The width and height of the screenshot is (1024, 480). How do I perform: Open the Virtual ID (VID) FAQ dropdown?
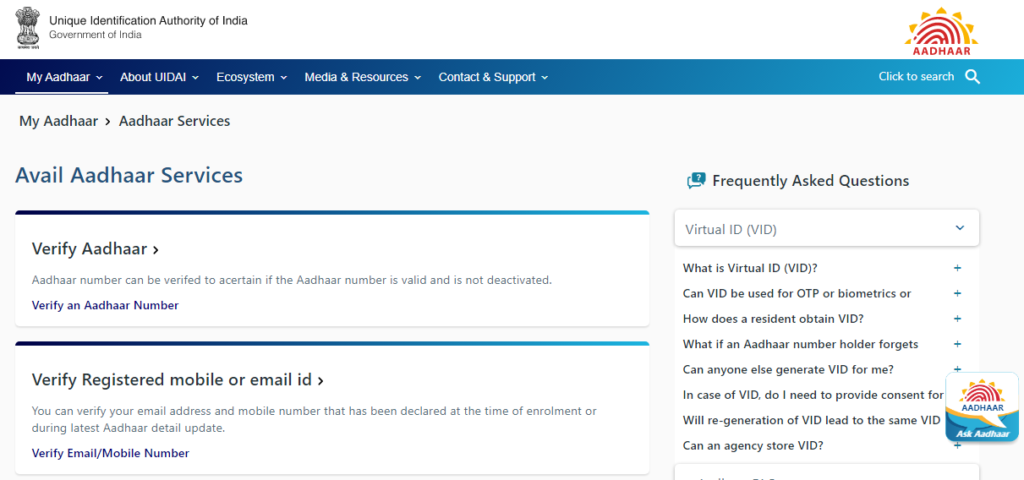coord(826,229)
